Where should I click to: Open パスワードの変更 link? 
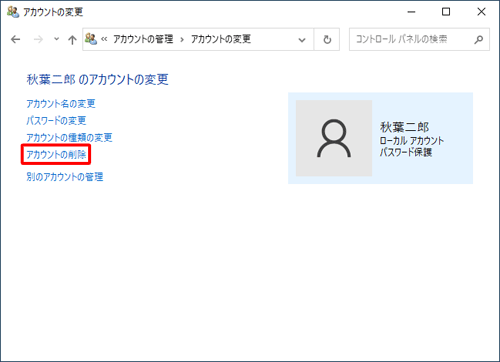(56, 120)
